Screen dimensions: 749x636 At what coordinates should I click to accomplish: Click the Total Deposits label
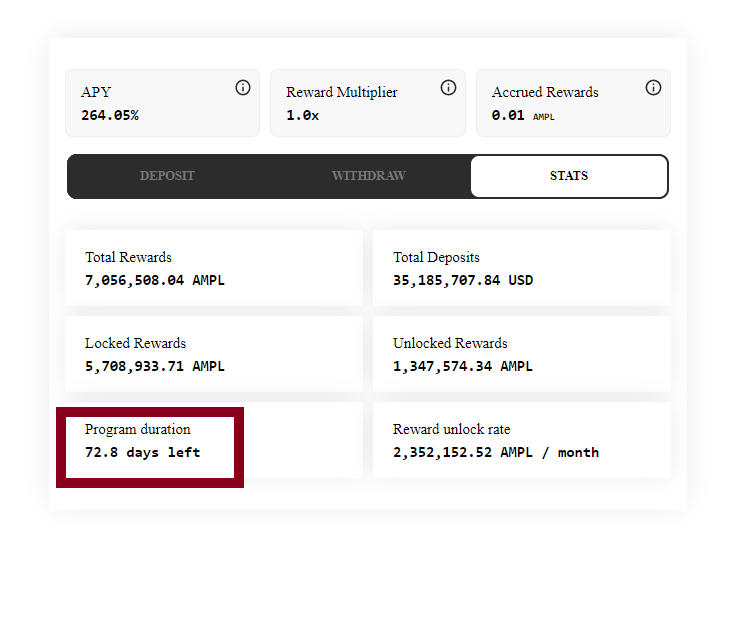436,257
